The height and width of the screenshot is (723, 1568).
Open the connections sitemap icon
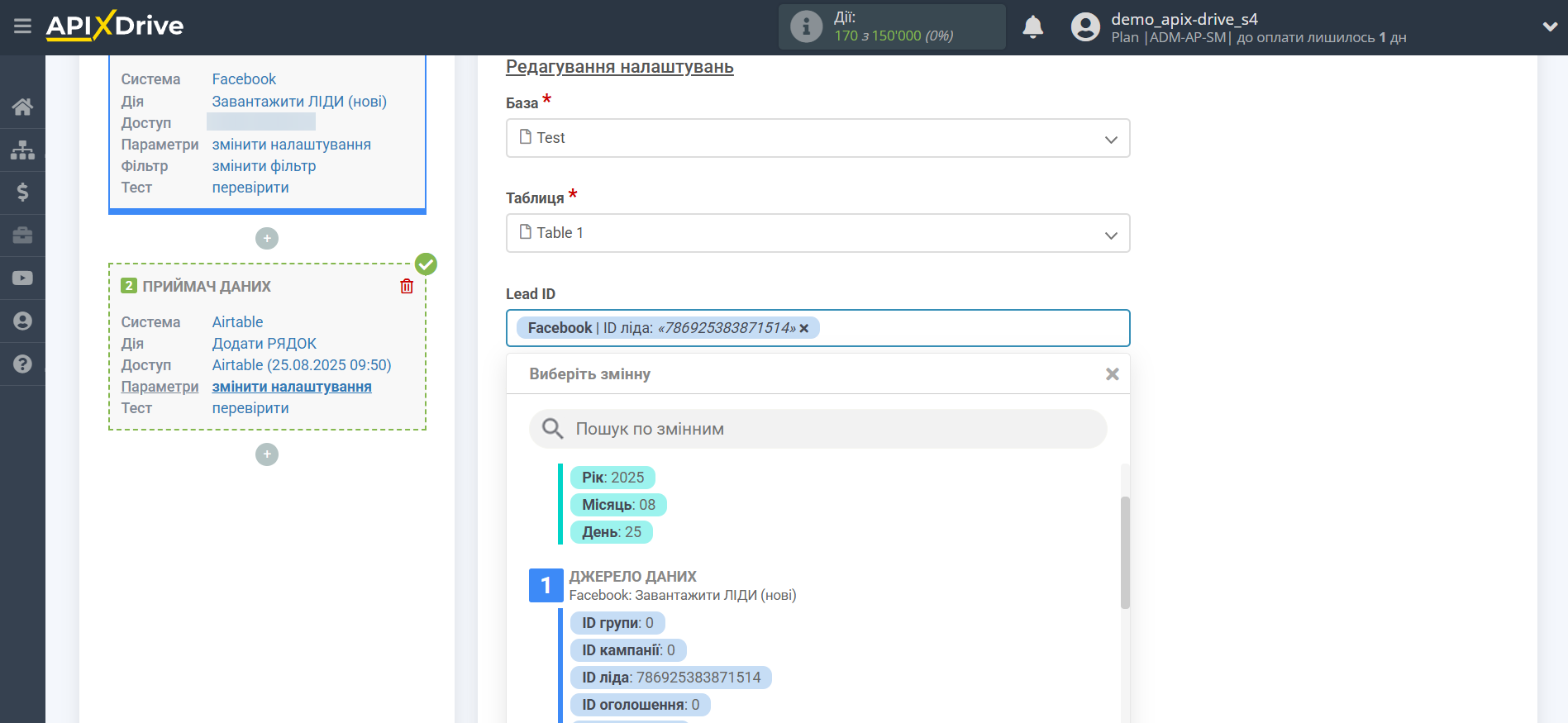click(22, 150)
